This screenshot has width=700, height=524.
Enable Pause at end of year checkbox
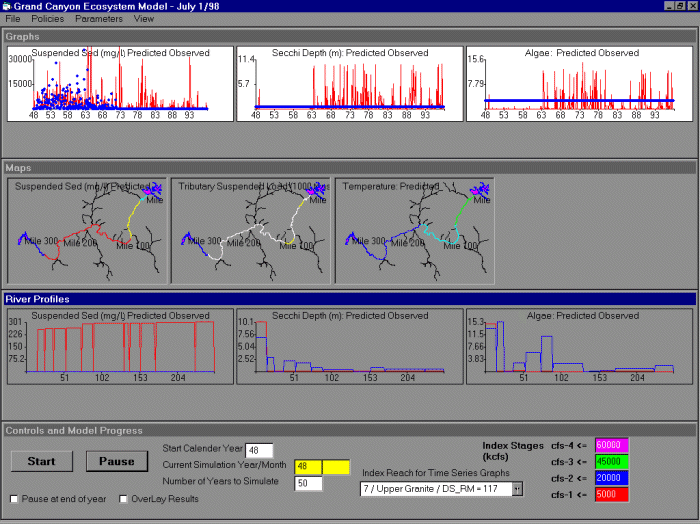coord(14,499)
